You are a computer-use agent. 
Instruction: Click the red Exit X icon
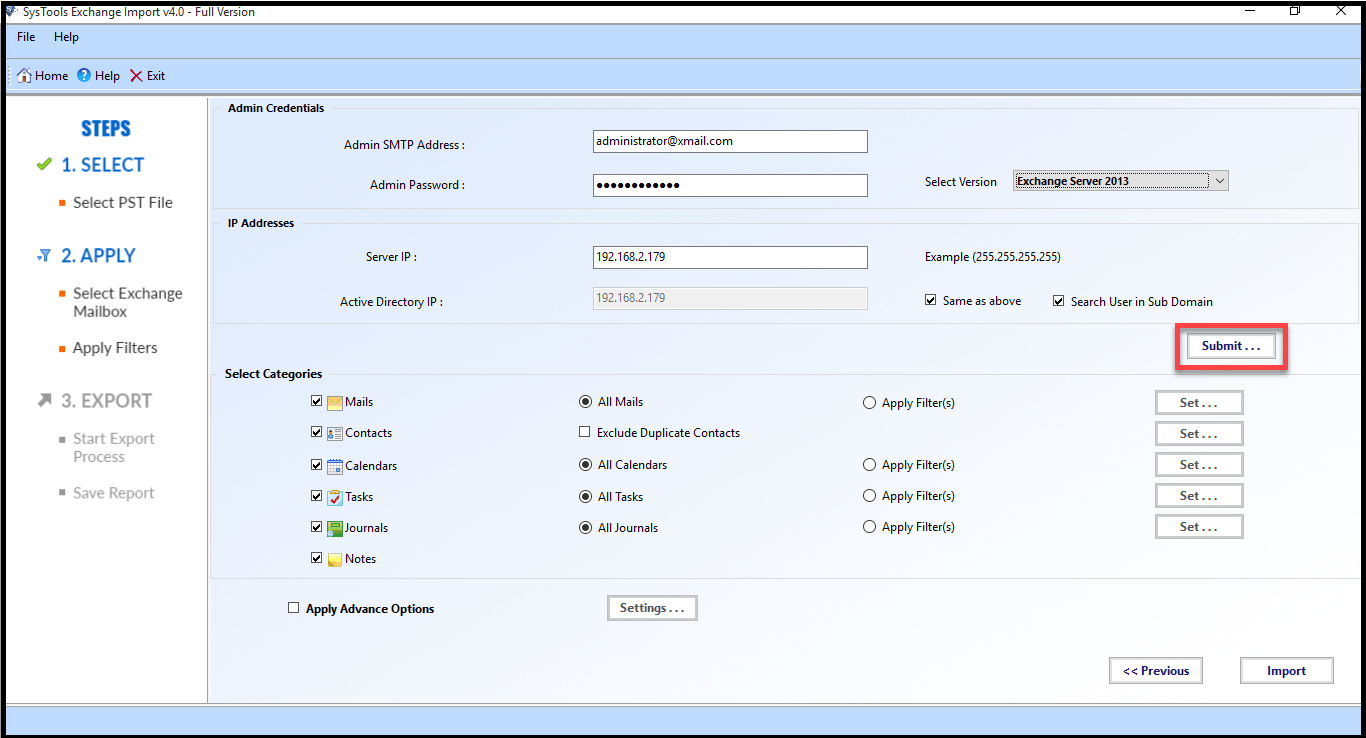coord(136,76)
